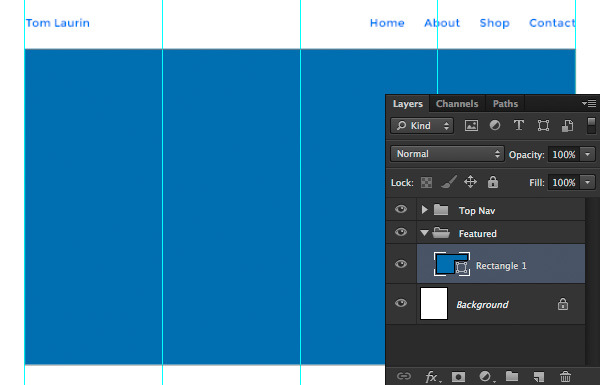This screenshot has height=385, width=600.
Task: Click the About nav link
Action: pos(442,23)
